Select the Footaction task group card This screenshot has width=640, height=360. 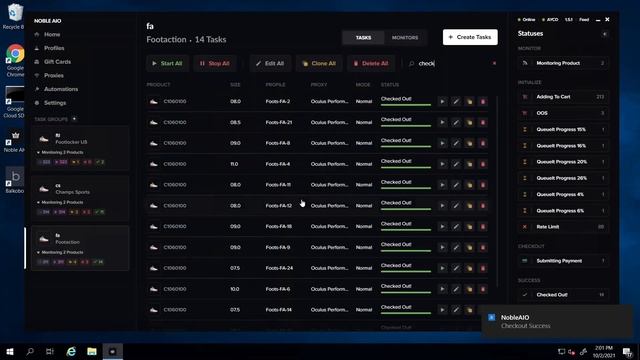click(80, 248)
